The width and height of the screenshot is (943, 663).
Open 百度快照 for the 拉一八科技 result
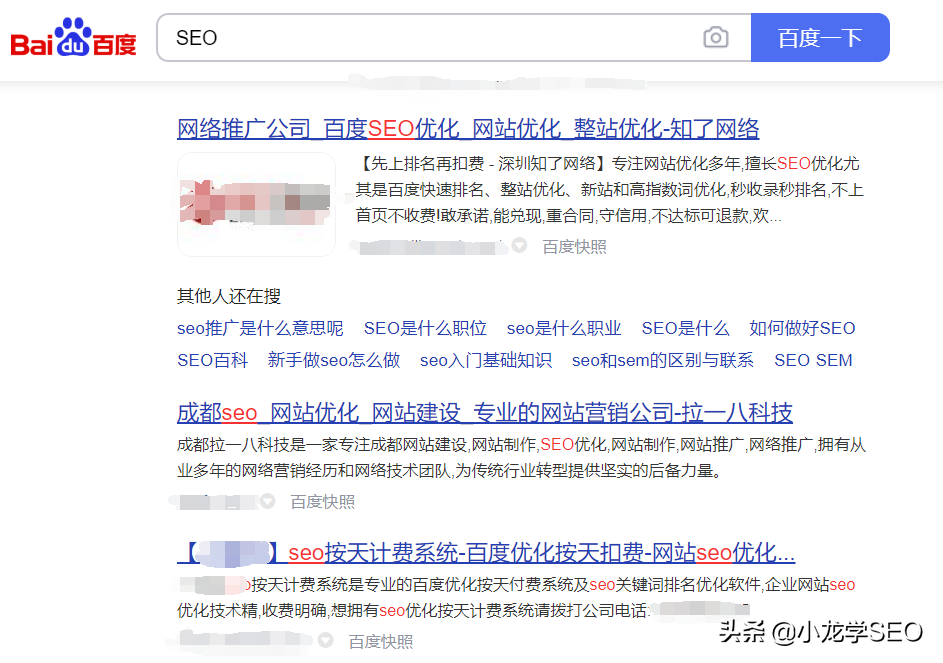[323, 502]
